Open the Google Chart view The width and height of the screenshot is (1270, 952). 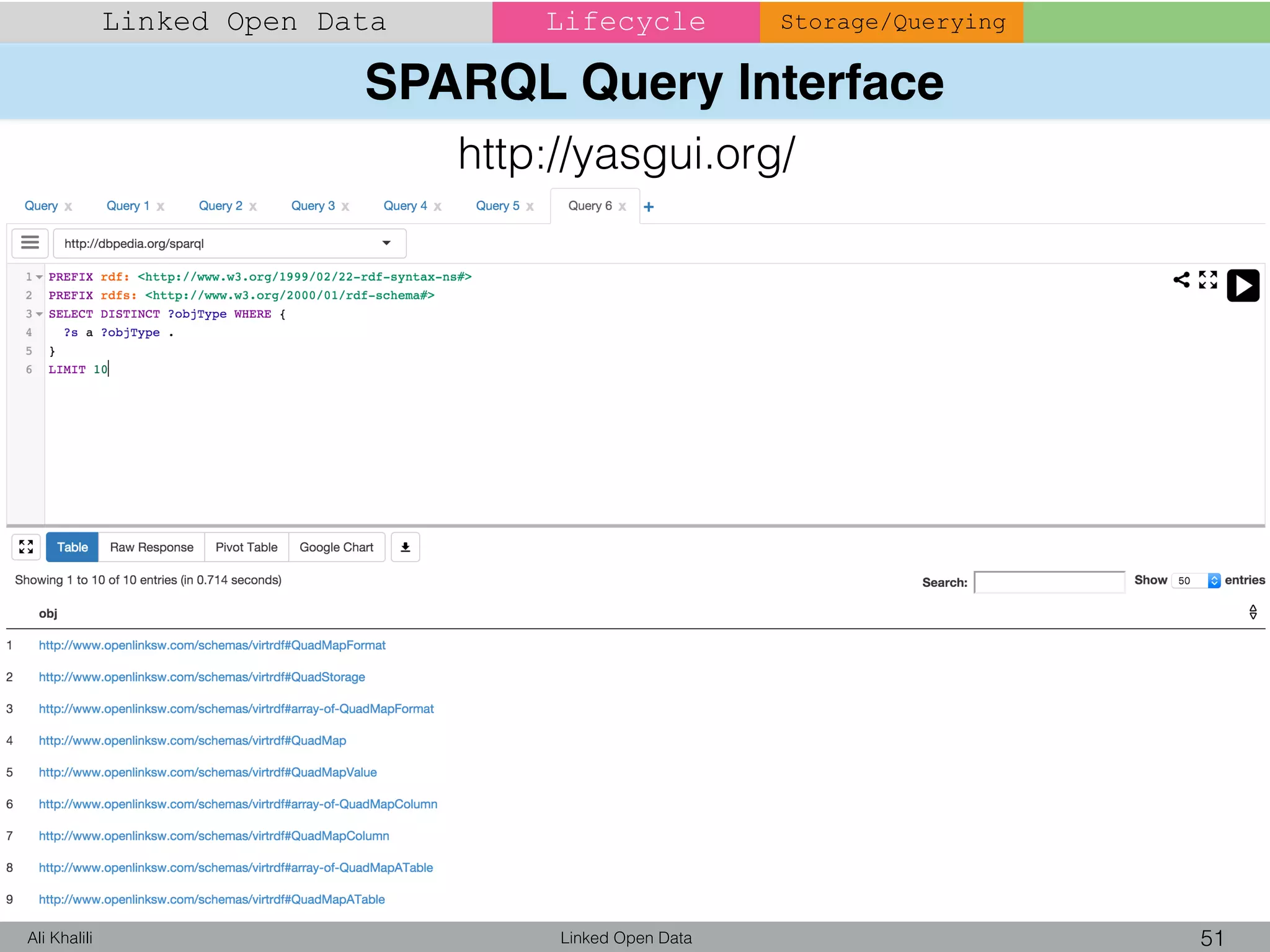336,547
